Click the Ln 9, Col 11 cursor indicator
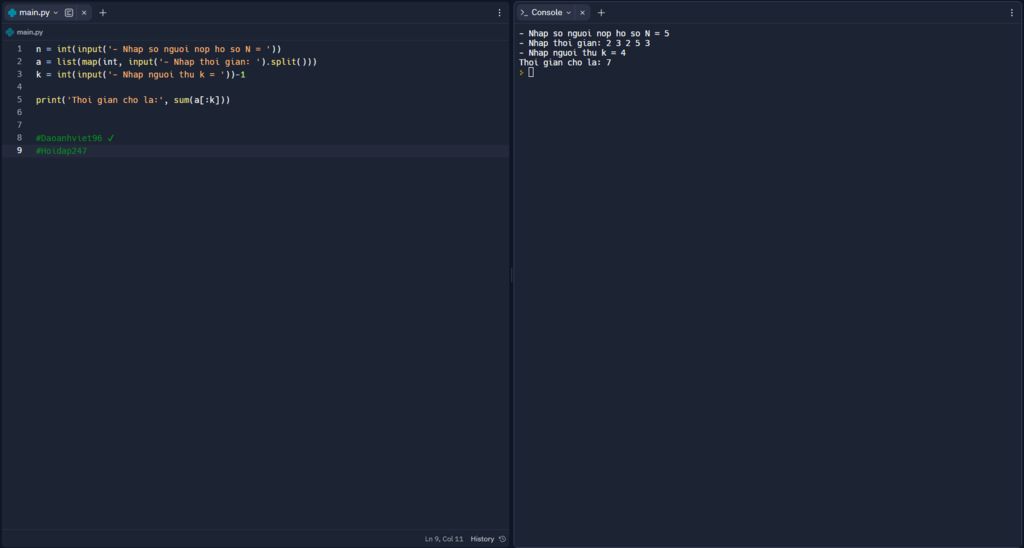 [444, 539]
